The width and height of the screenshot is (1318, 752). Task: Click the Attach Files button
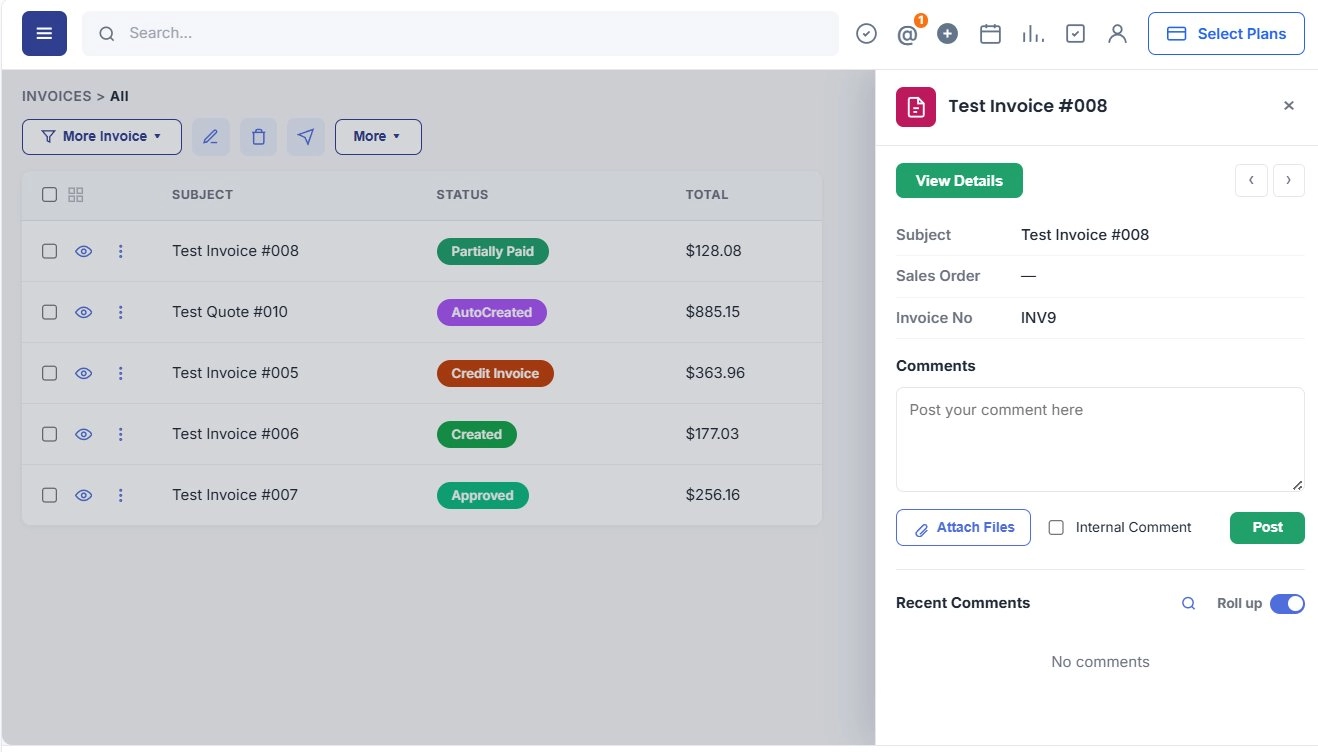point(963,528)
